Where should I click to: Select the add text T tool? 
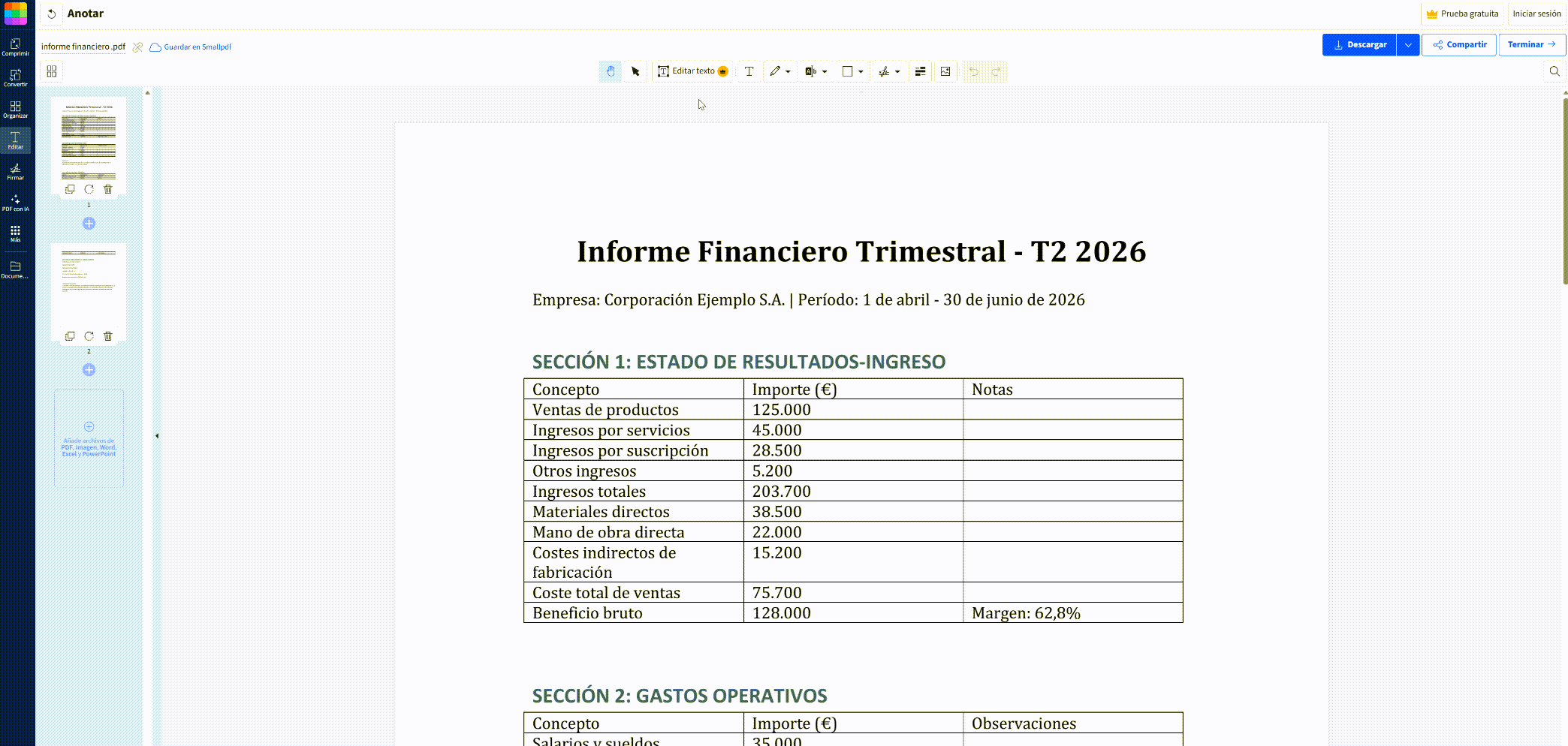click(749, 71)
